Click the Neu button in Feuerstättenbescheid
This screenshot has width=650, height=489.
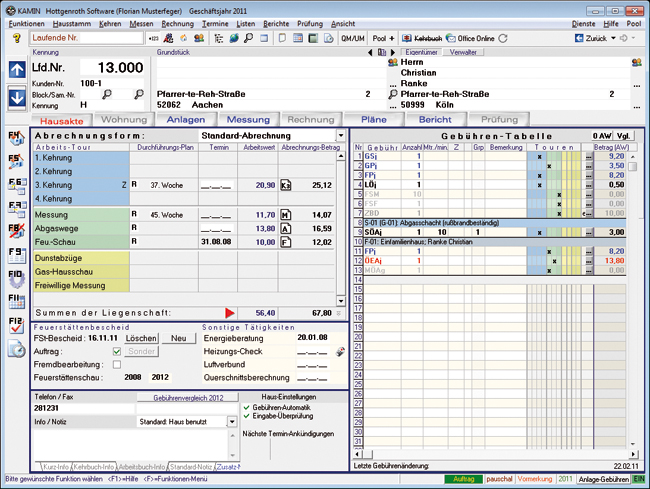179,338
